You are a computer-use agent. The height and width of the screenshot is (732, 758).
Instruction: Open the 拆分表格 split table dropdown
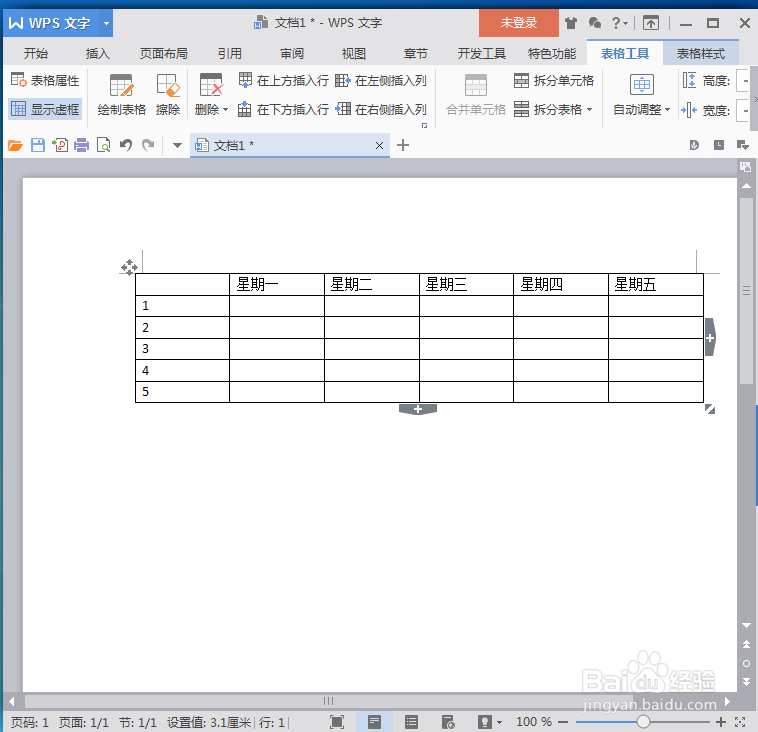tap(553, 109)
